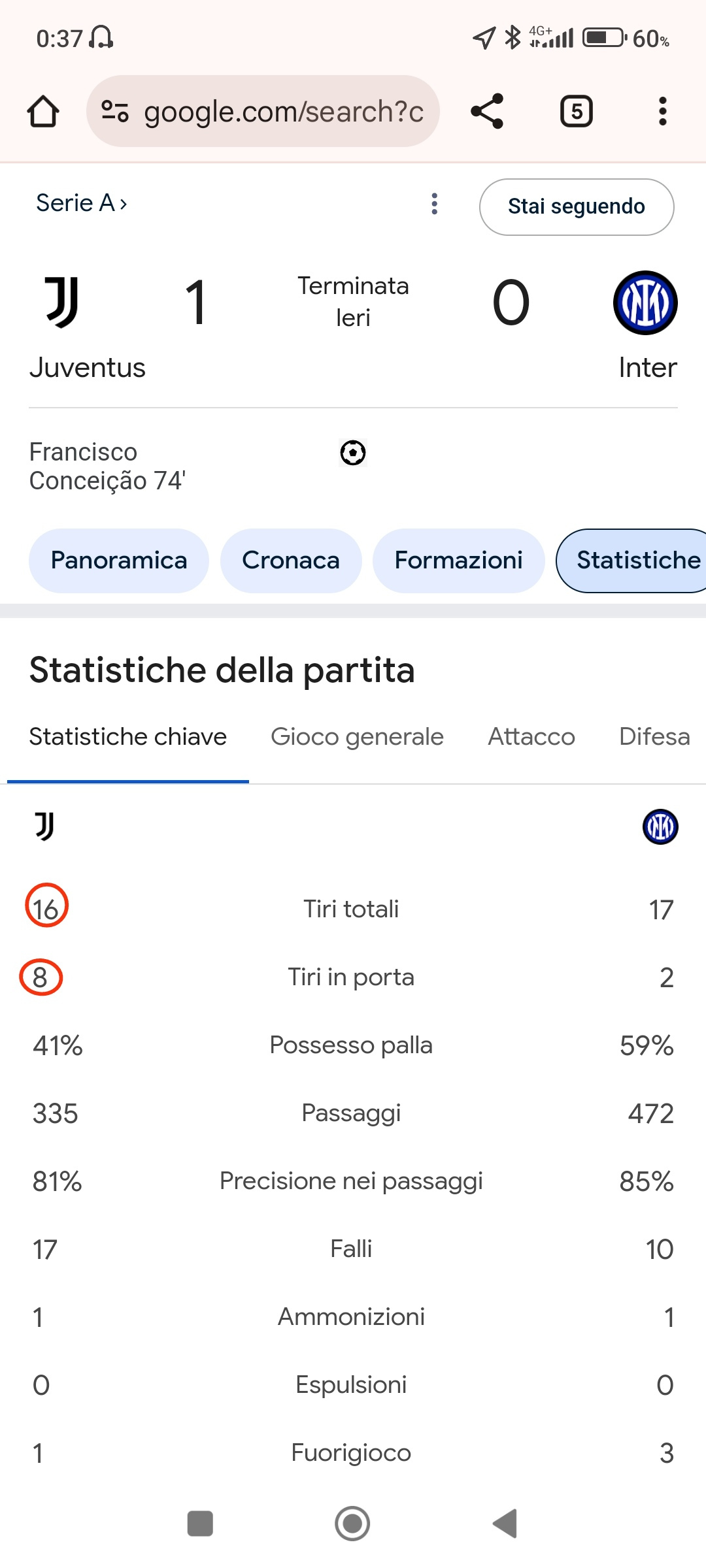Tap Android back navigation triangle

505,1524
